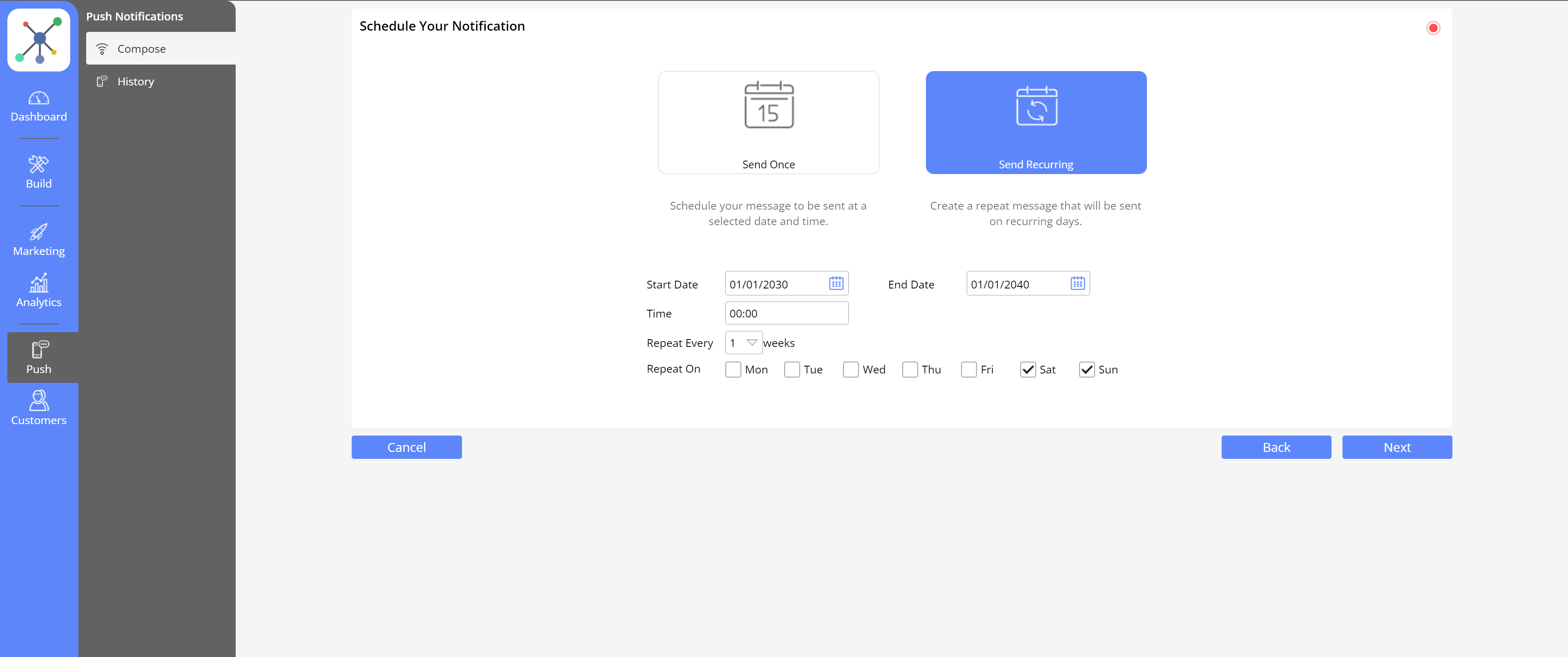The width and height of the screenshot is (1568, 657).
Task: Go Back to previous step
Action: 1275,447
